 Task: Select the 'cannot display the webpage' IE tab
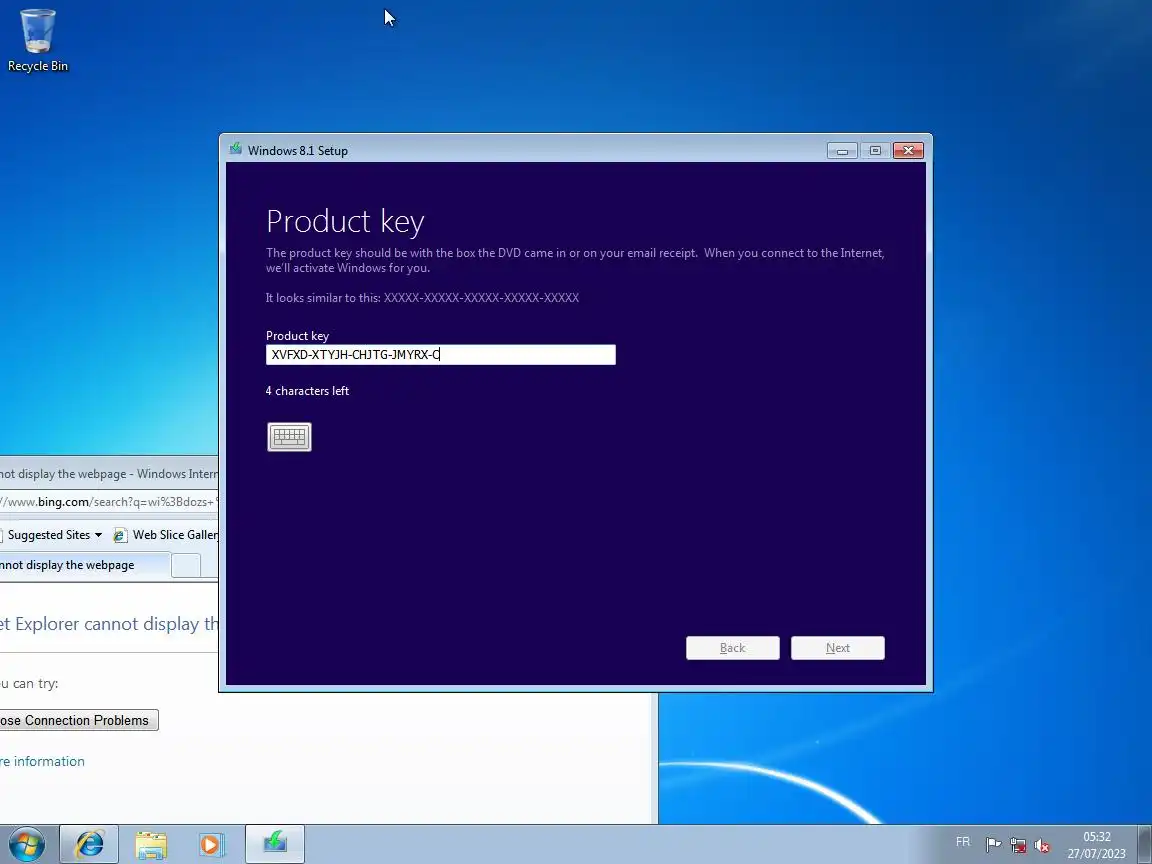point(84,565)
